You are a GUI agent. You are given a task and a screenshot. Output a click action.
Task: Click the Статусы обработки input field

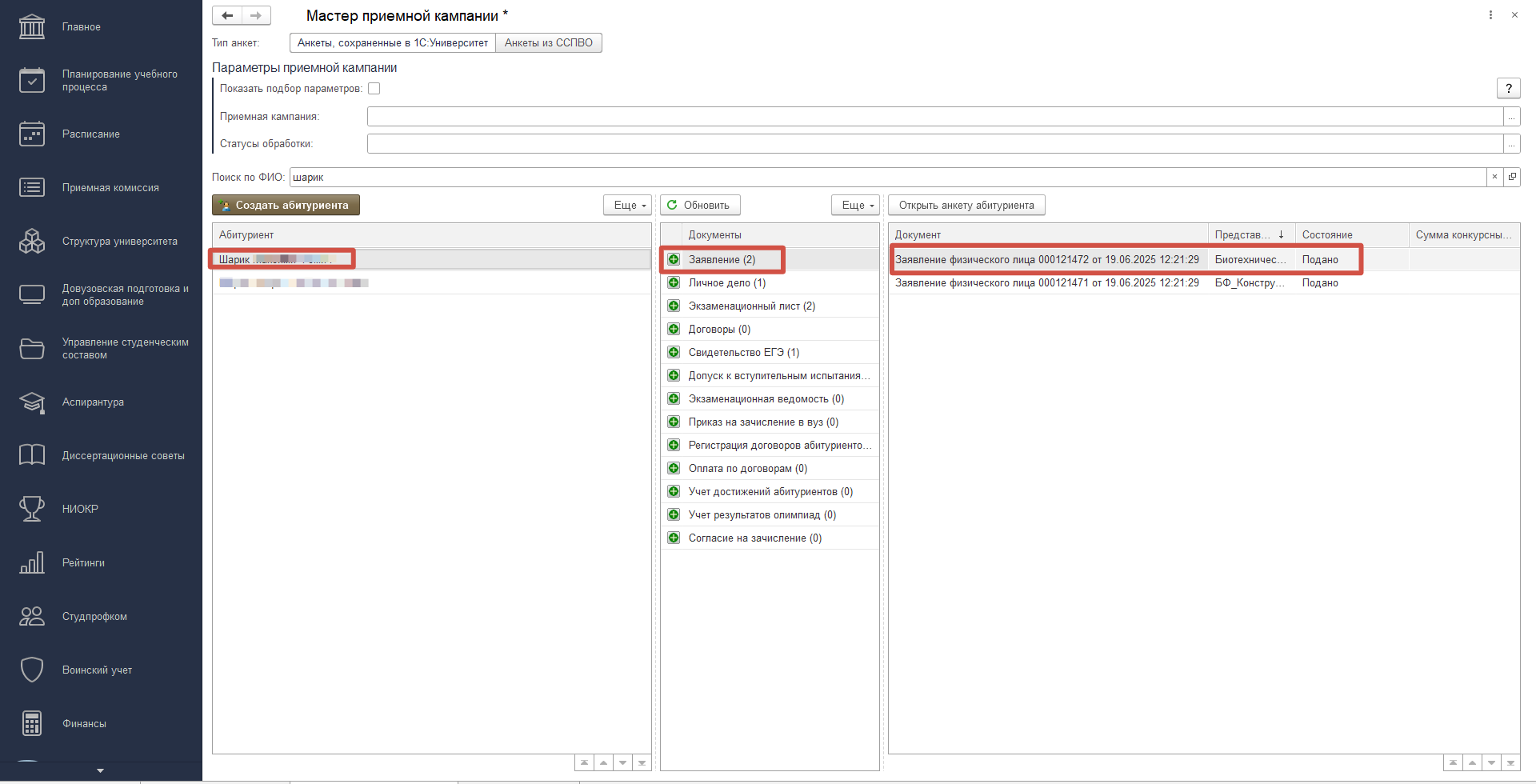934,144
